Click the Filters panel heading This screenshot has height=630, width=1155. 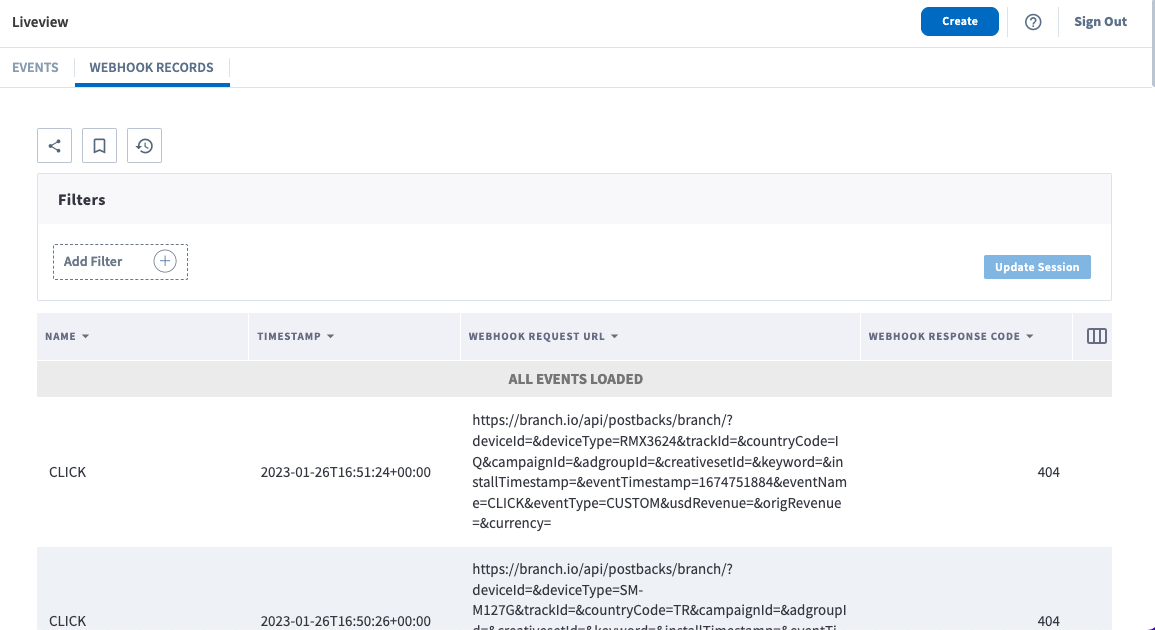point(82,200)
